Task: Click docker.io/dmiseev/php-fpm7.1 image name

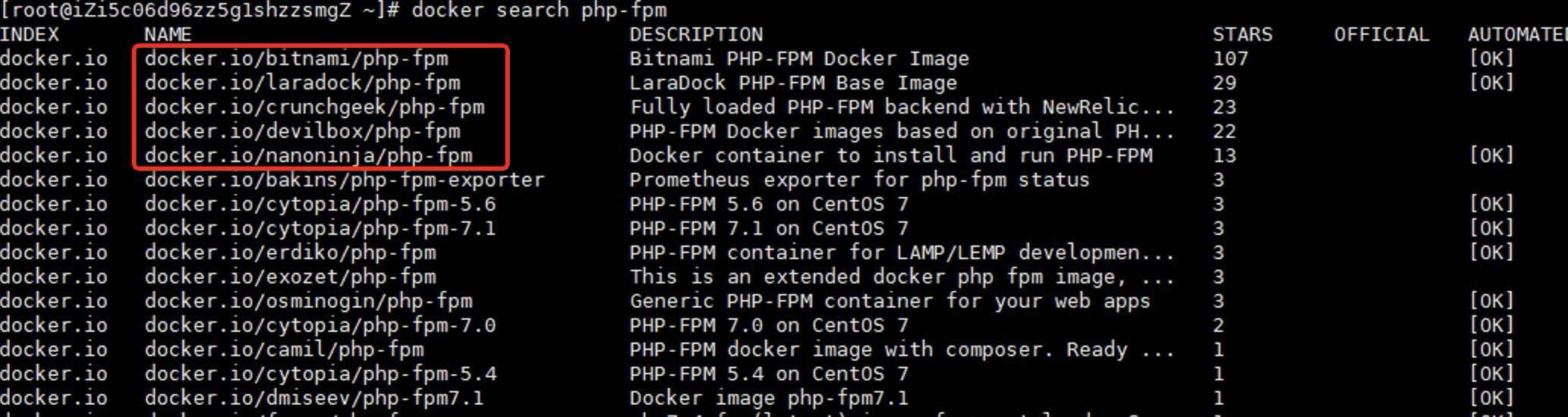Action: 314,398
